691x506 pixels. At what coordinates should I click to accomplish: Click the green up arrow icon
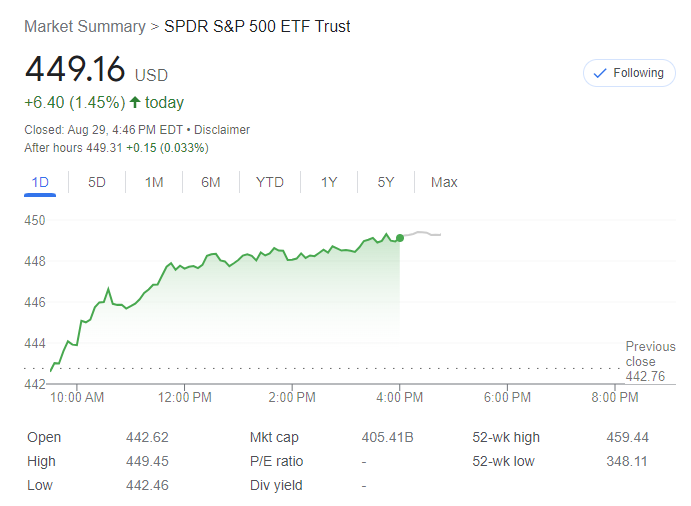coord(135,102)
